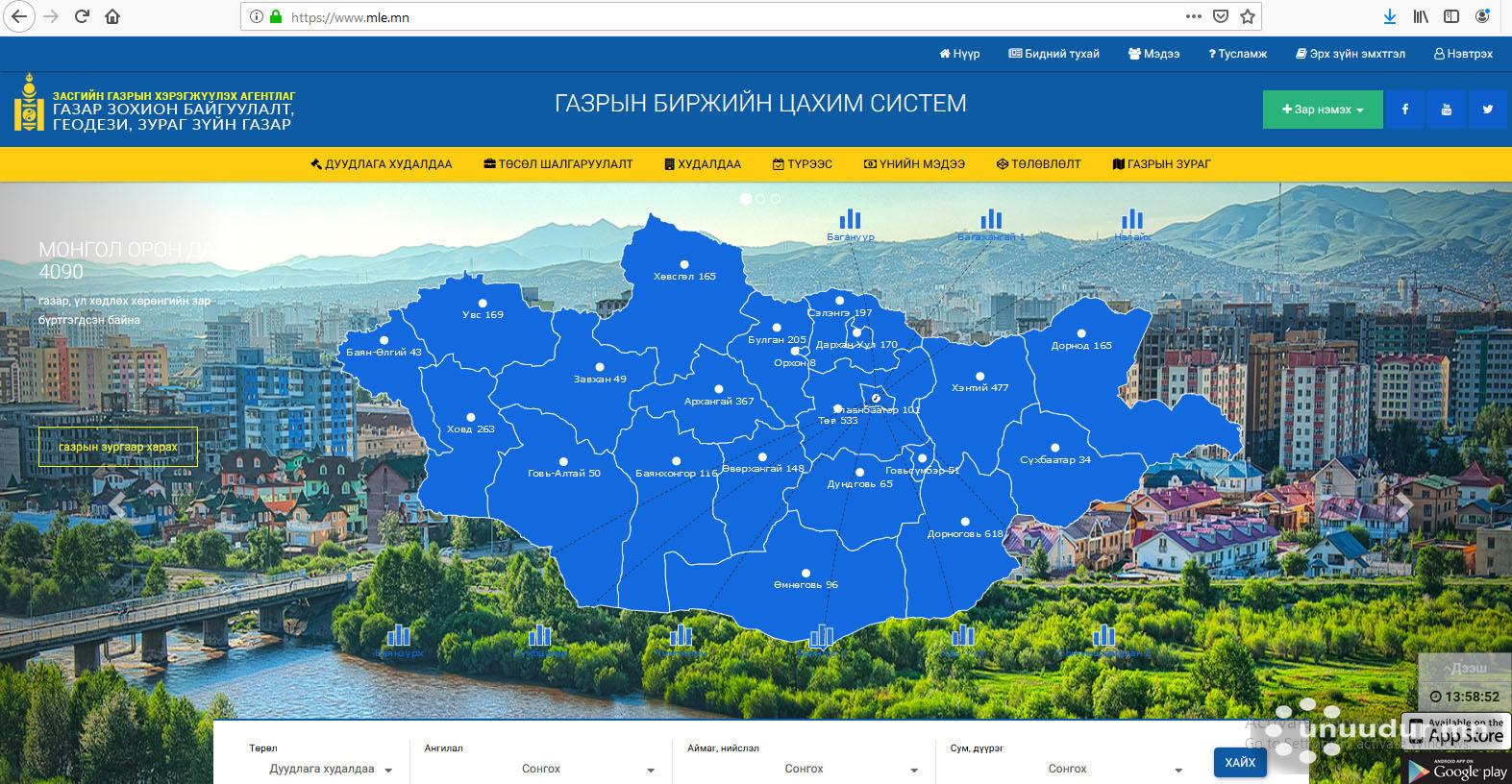The width and height of the screenshot is (1512, 784).
Task: Bookmark this page with the star icon
Action: (1248, 16)
